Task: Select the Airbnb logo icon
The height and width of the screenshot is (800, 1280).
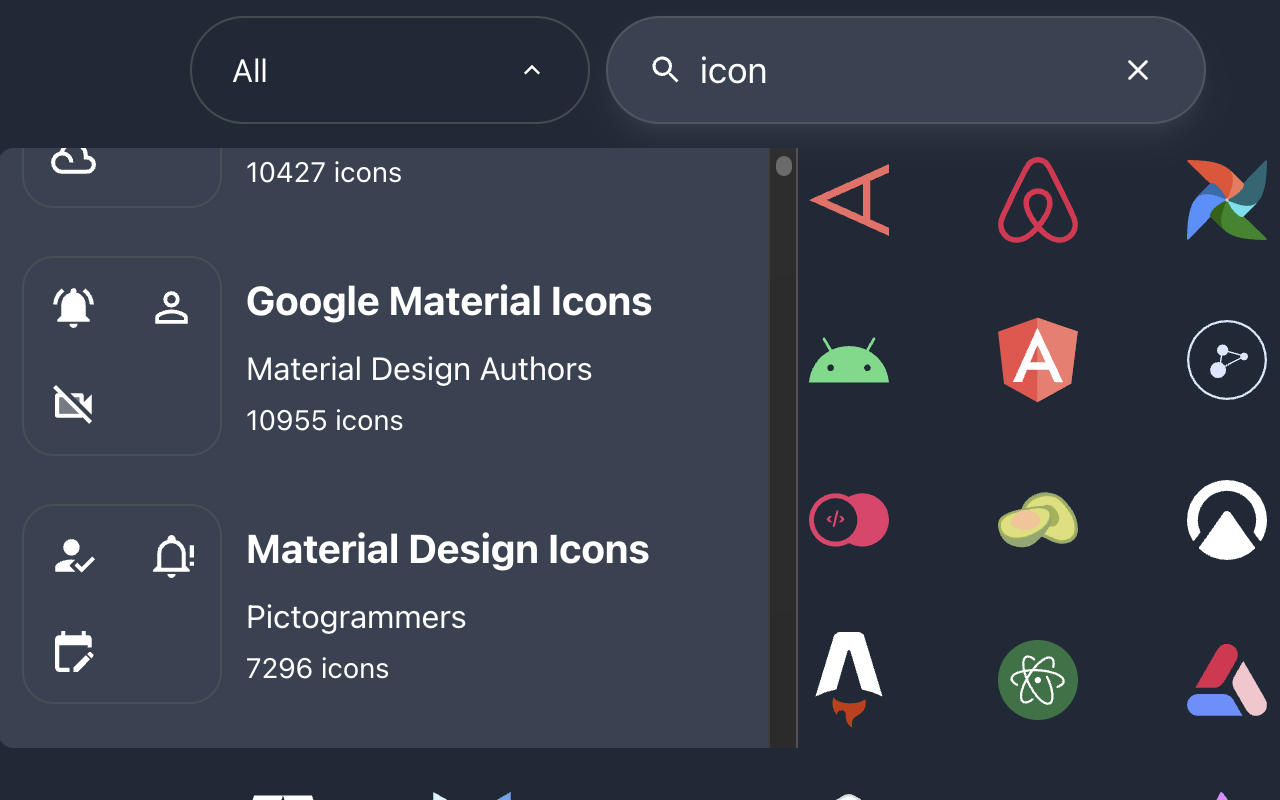Action: pos(1037,199)
